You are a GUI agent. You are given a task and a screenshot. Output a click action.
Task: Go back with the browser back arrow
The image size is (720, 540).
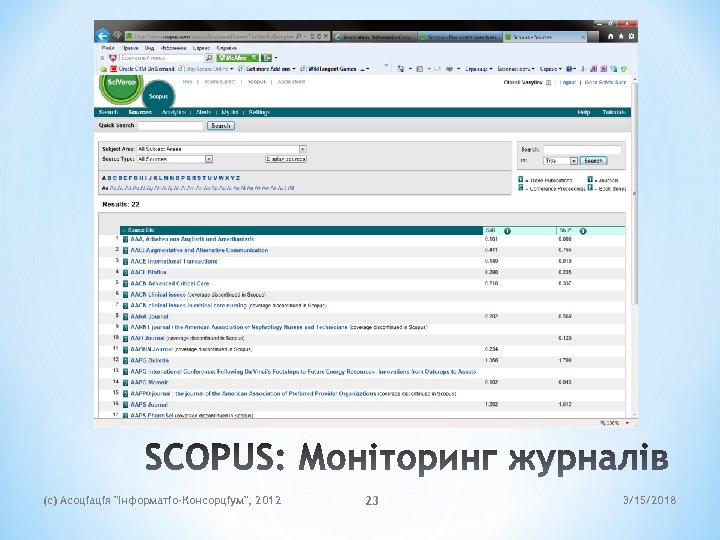point(102,36)
